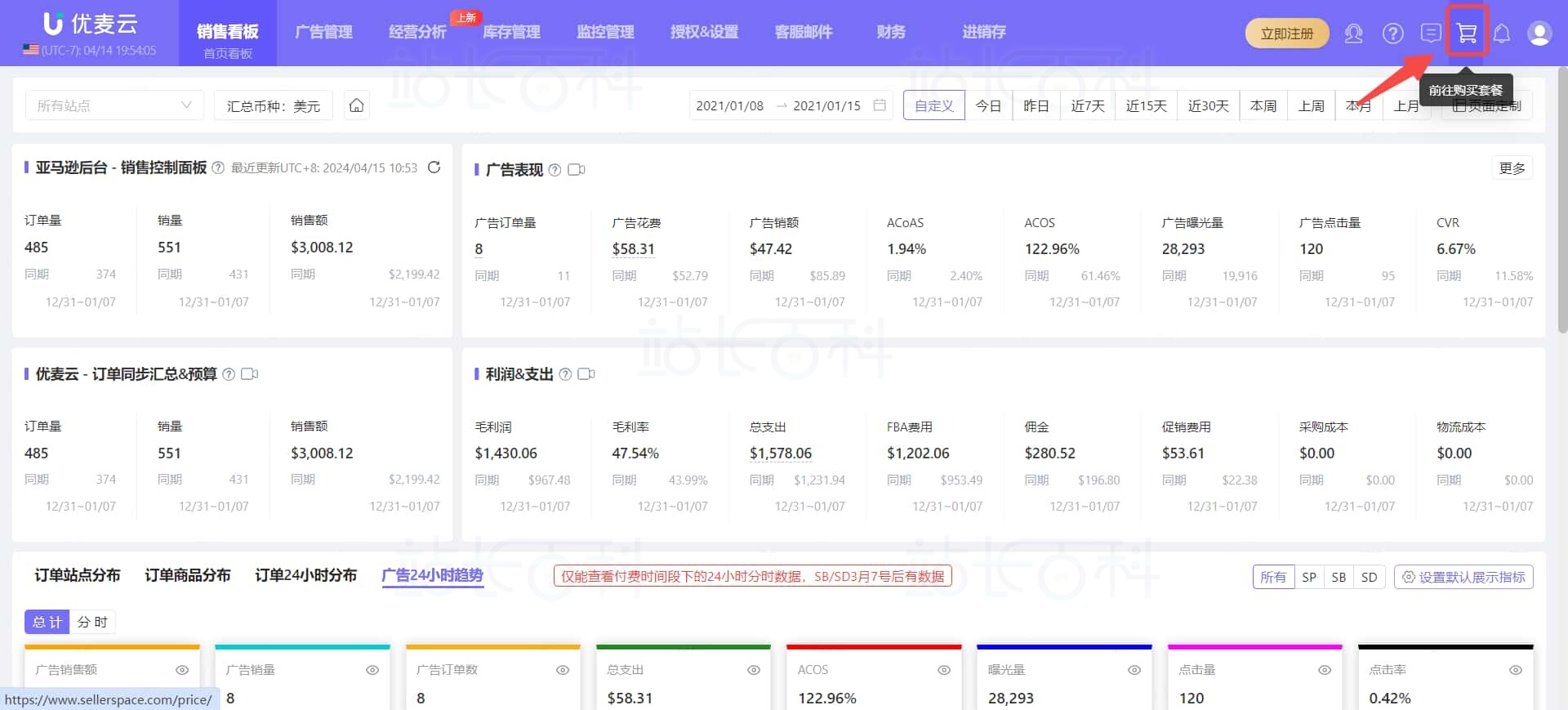Viewport: 1568px width, 710px height.
Task: Select the 近30天 date shortcut
Action: point(1208,105)
